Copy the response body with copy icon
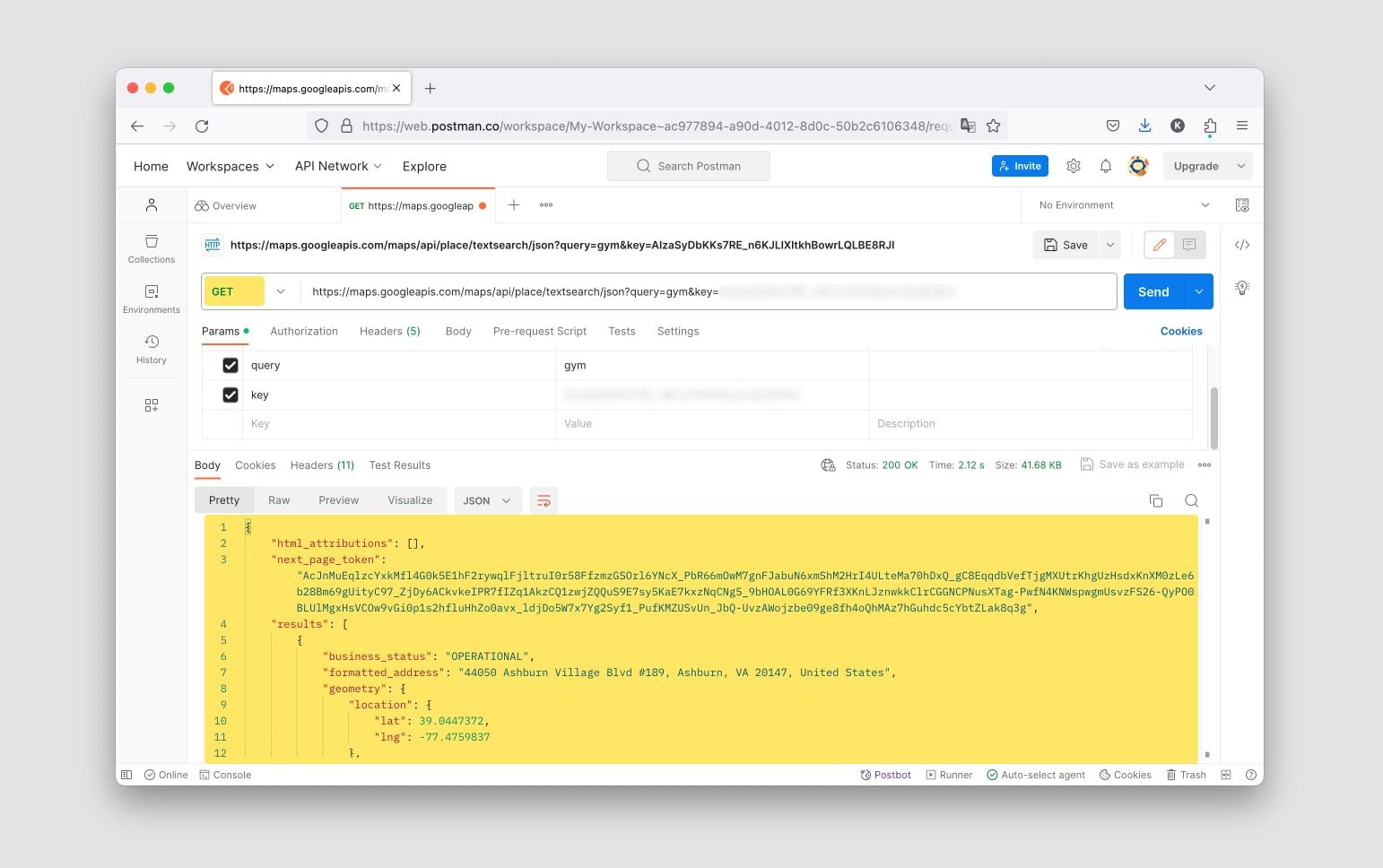Screen dimensions: 1383x868 tap(1156, 500)
